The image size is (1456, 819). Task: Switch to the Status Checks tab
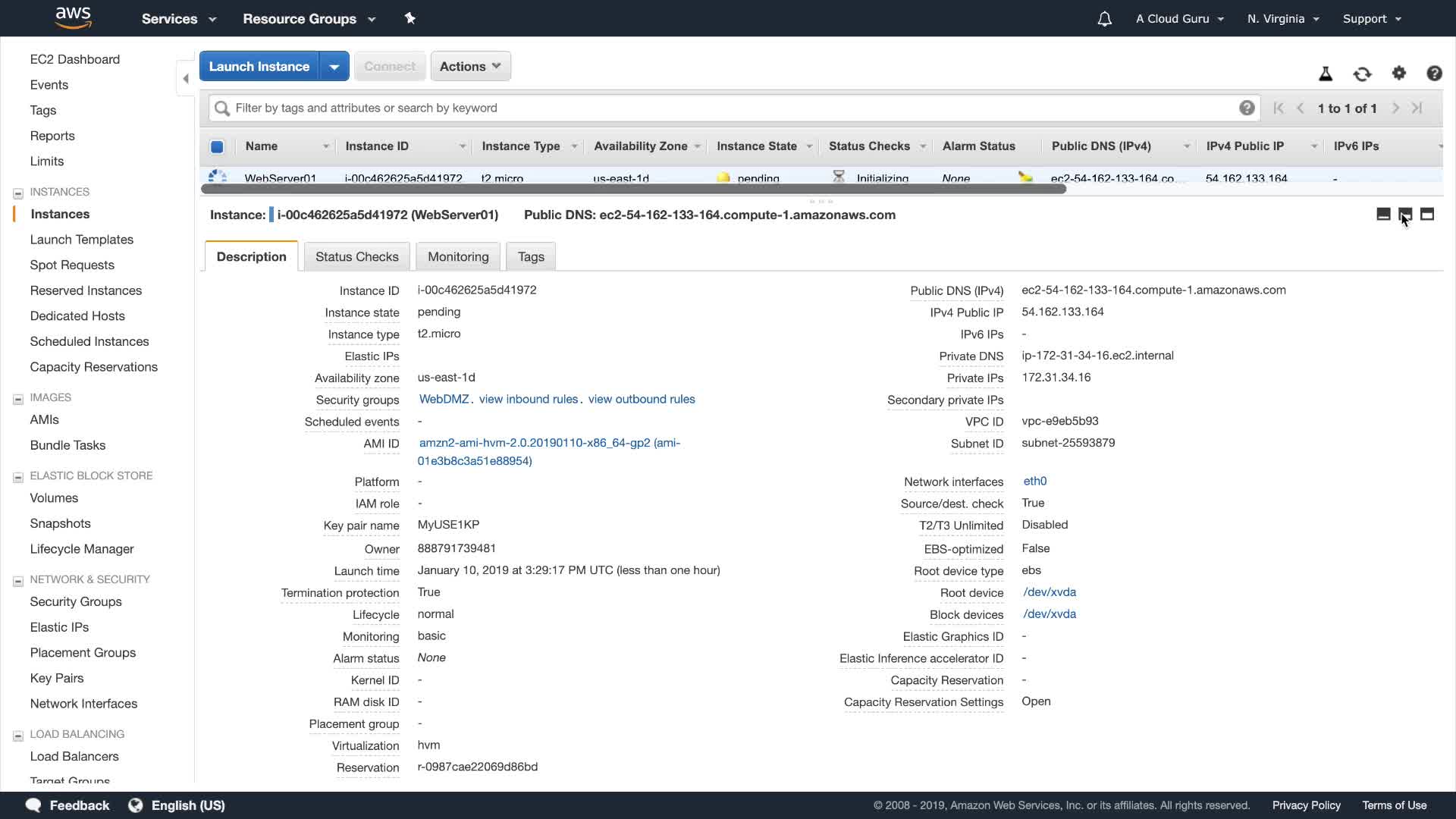356,256
